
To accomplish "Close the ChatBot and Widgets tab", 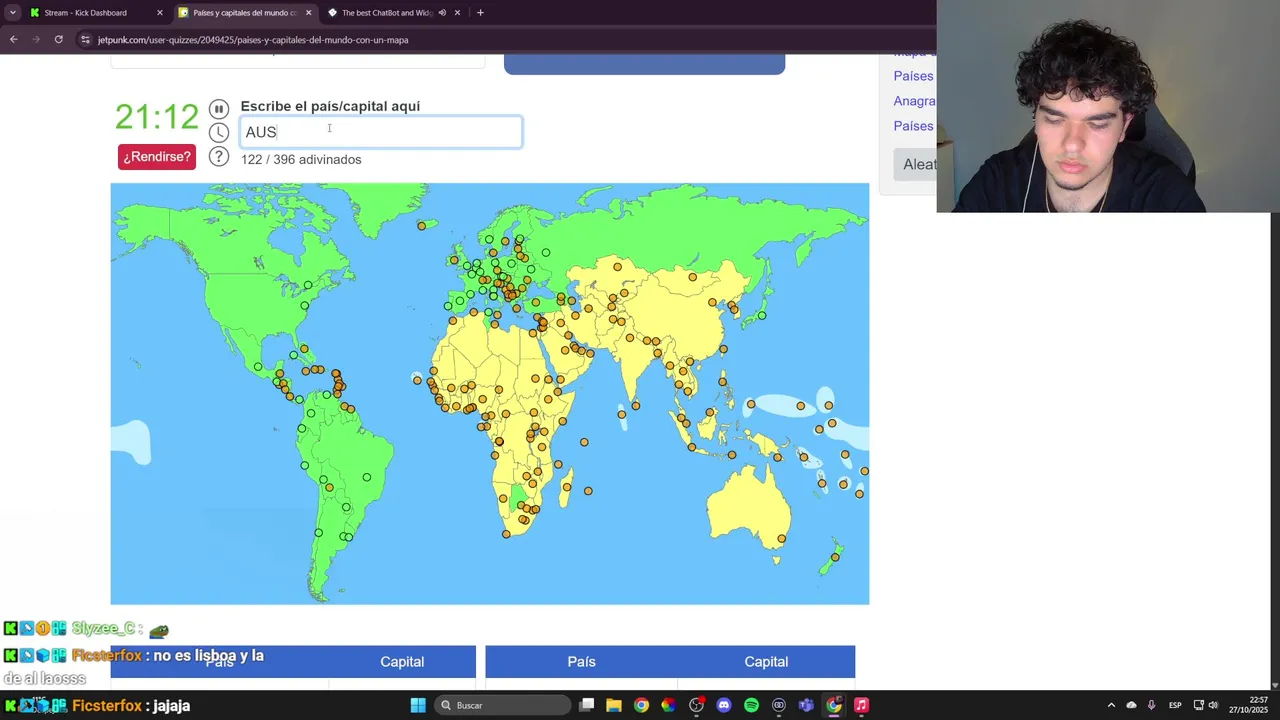I will tap(457, 13).
